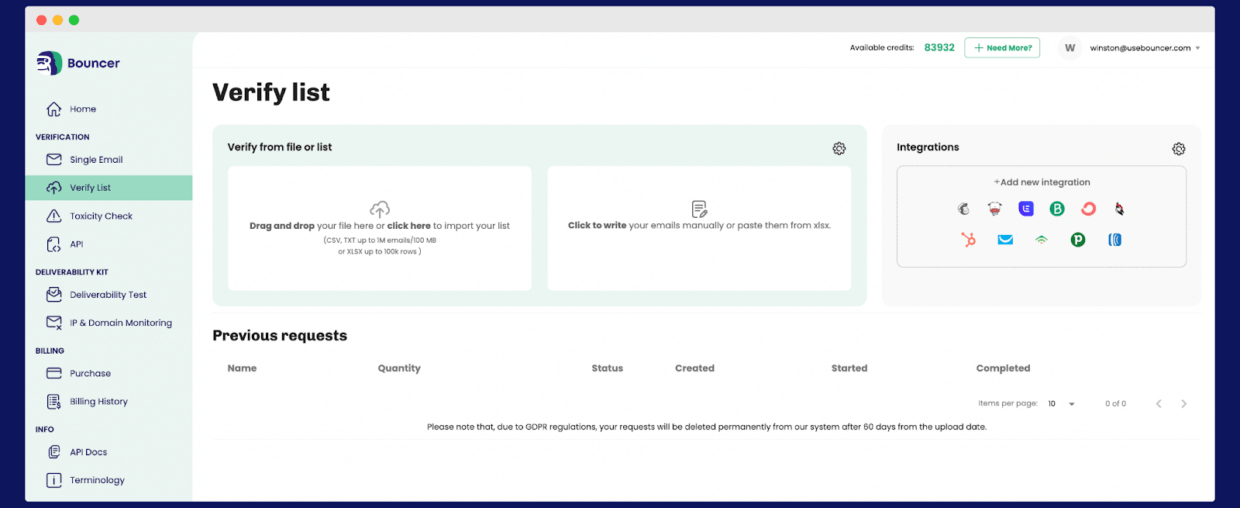Sort by the Status column header
This screenshot has width=1240, height=508.
(x=607, y=369)
